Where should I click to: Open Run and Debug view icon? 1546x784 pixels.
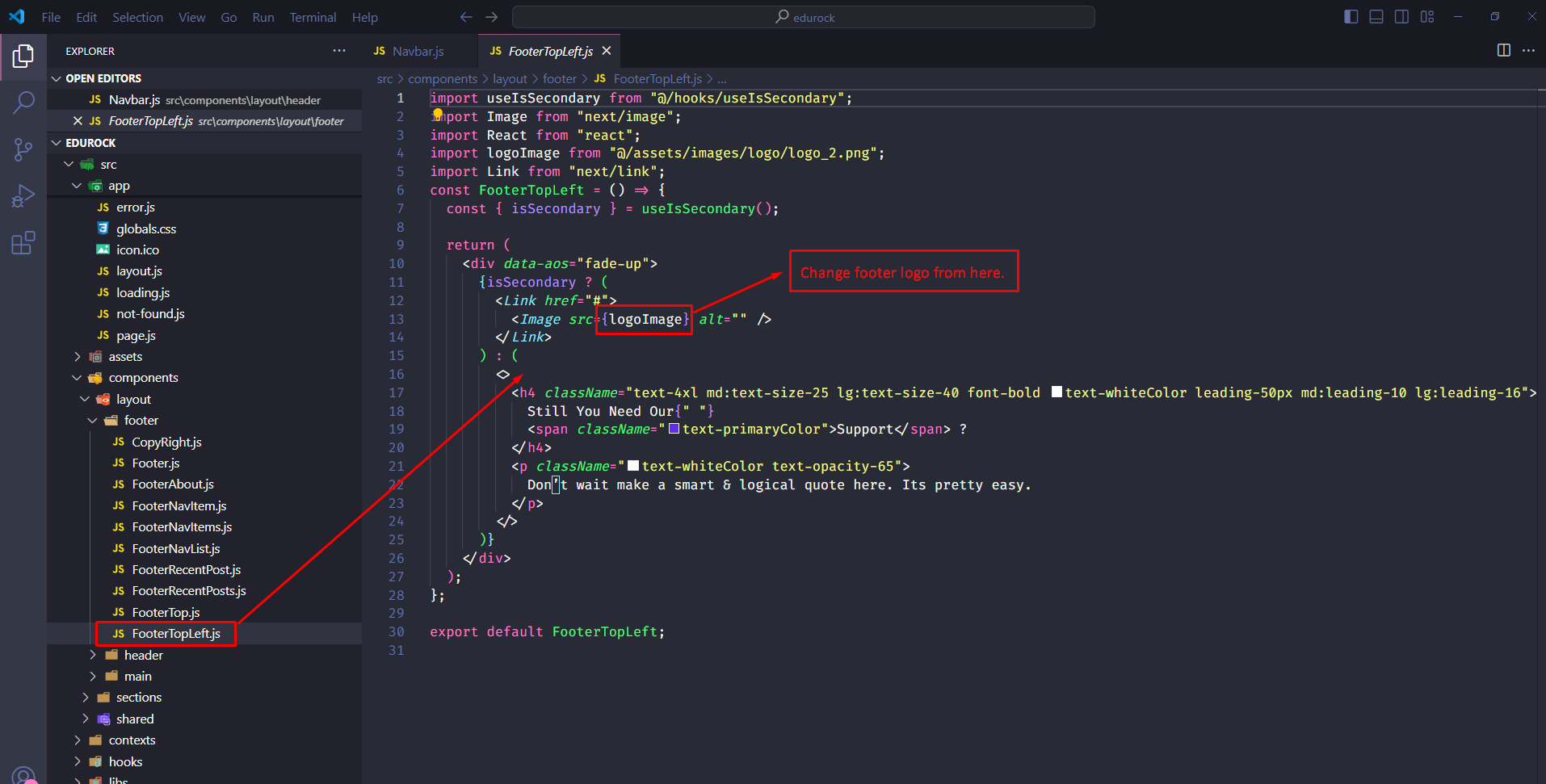(x=23, y=196)
